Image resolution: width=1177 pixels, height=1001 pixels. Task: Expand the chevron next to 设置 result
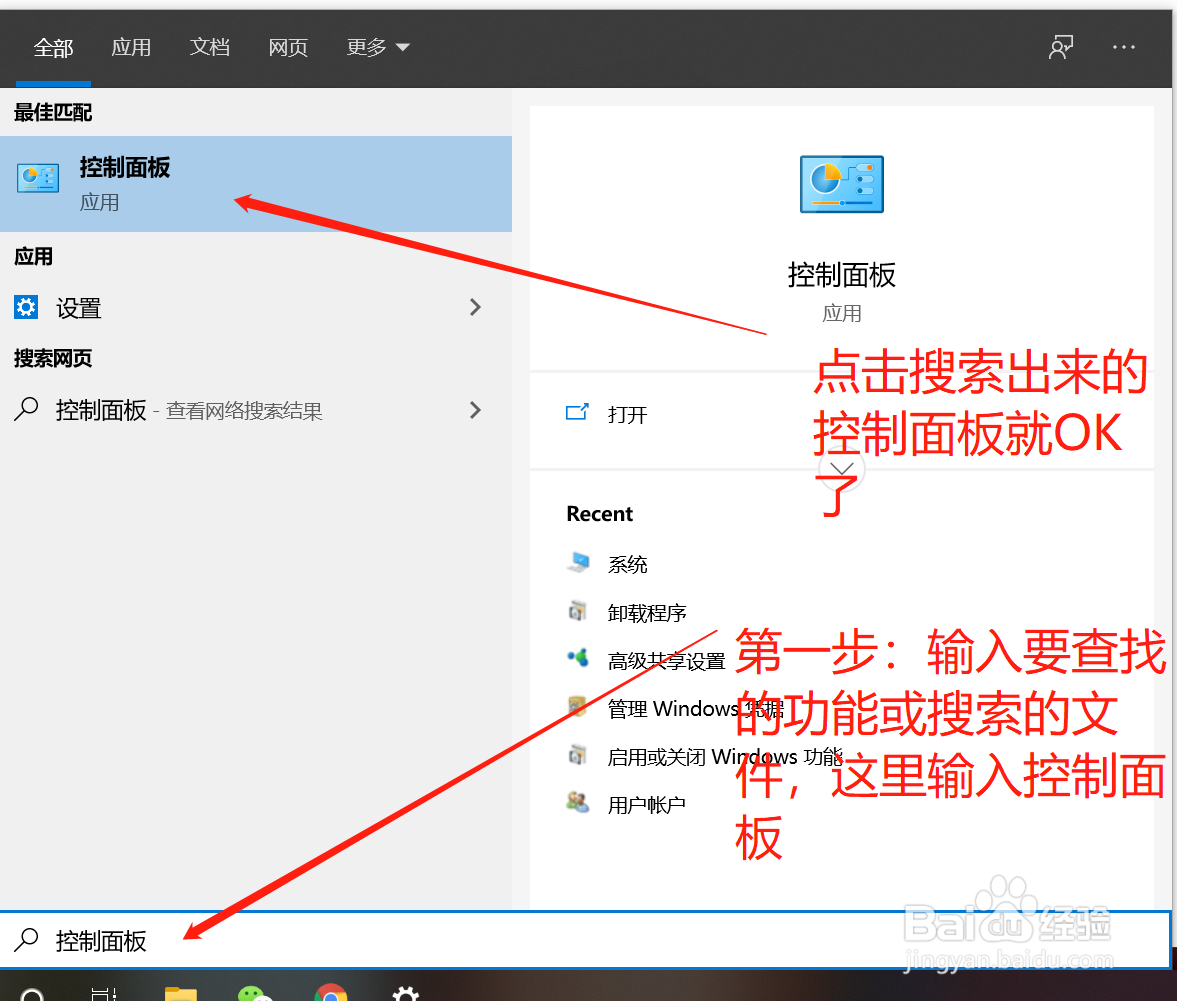(475, 308)
